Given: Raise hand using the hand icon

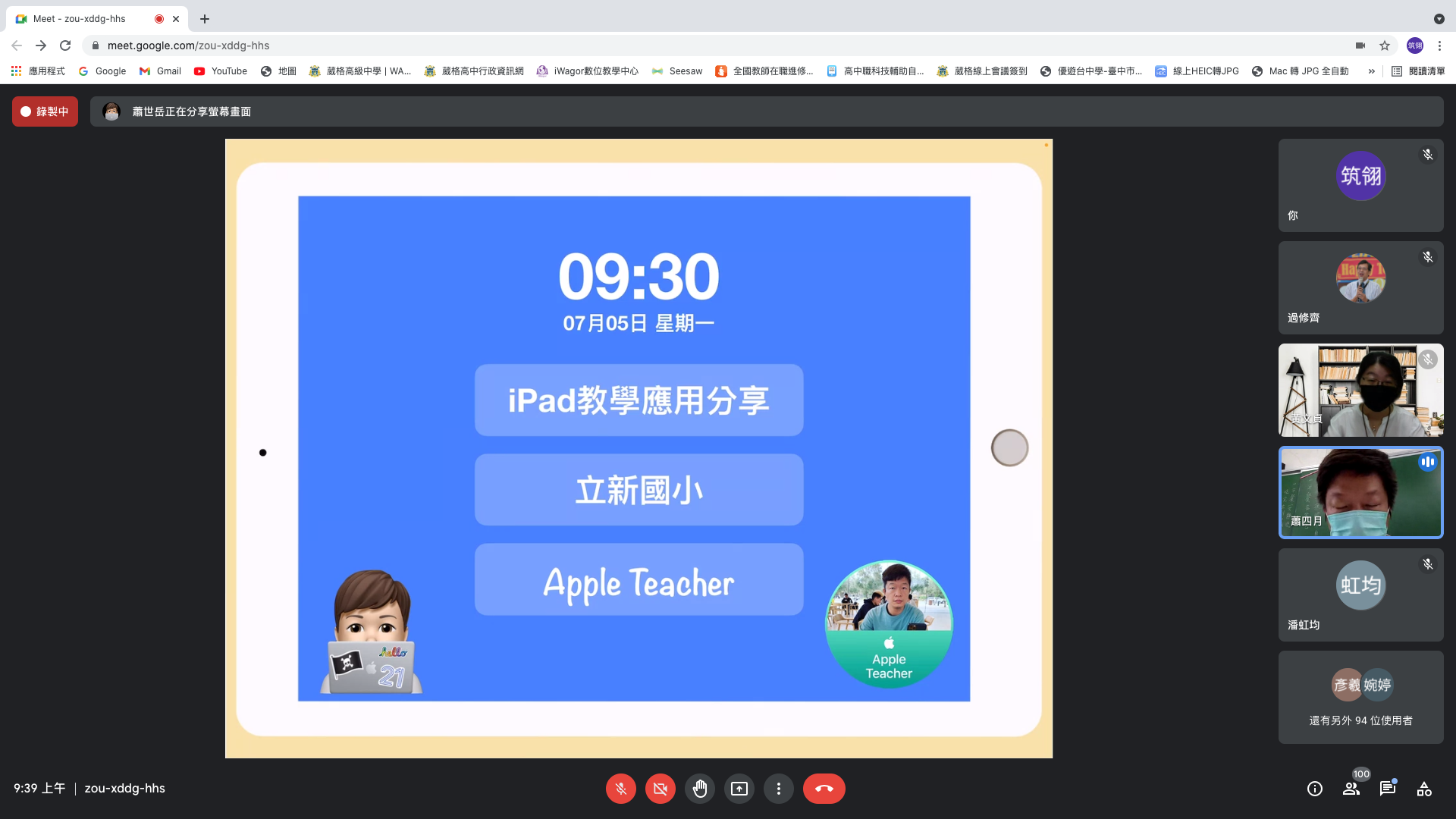Looking at the screenshot, I should (699, 789).
